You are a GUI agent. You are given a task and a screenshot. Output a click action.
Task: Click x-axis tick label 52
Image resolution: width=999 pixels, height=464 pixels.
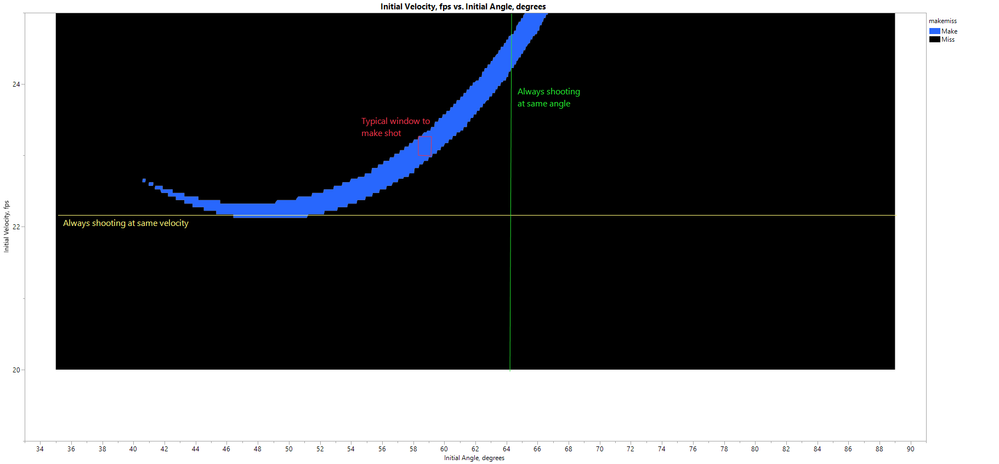coord(320,448)
